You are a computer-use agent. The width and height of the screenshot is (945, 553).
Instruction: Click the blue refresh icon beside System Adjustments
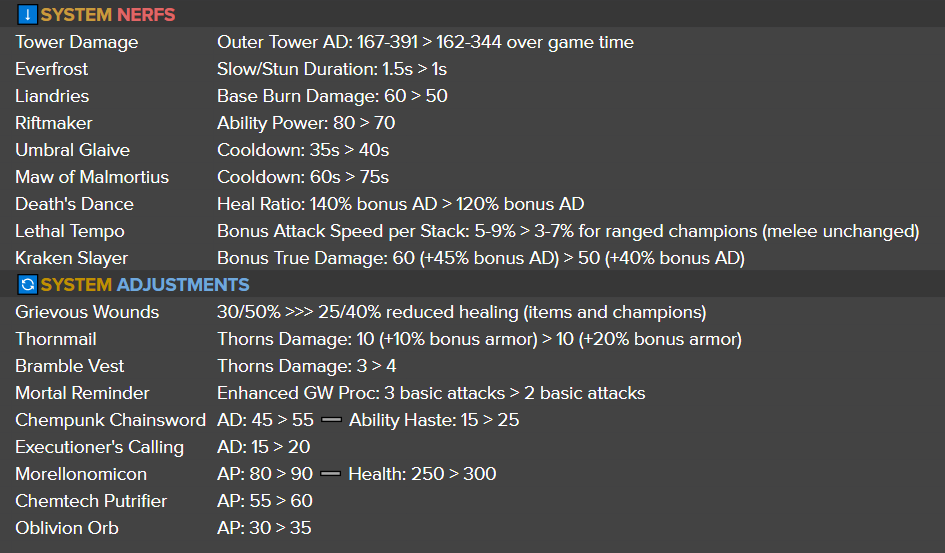coord(27,285)
